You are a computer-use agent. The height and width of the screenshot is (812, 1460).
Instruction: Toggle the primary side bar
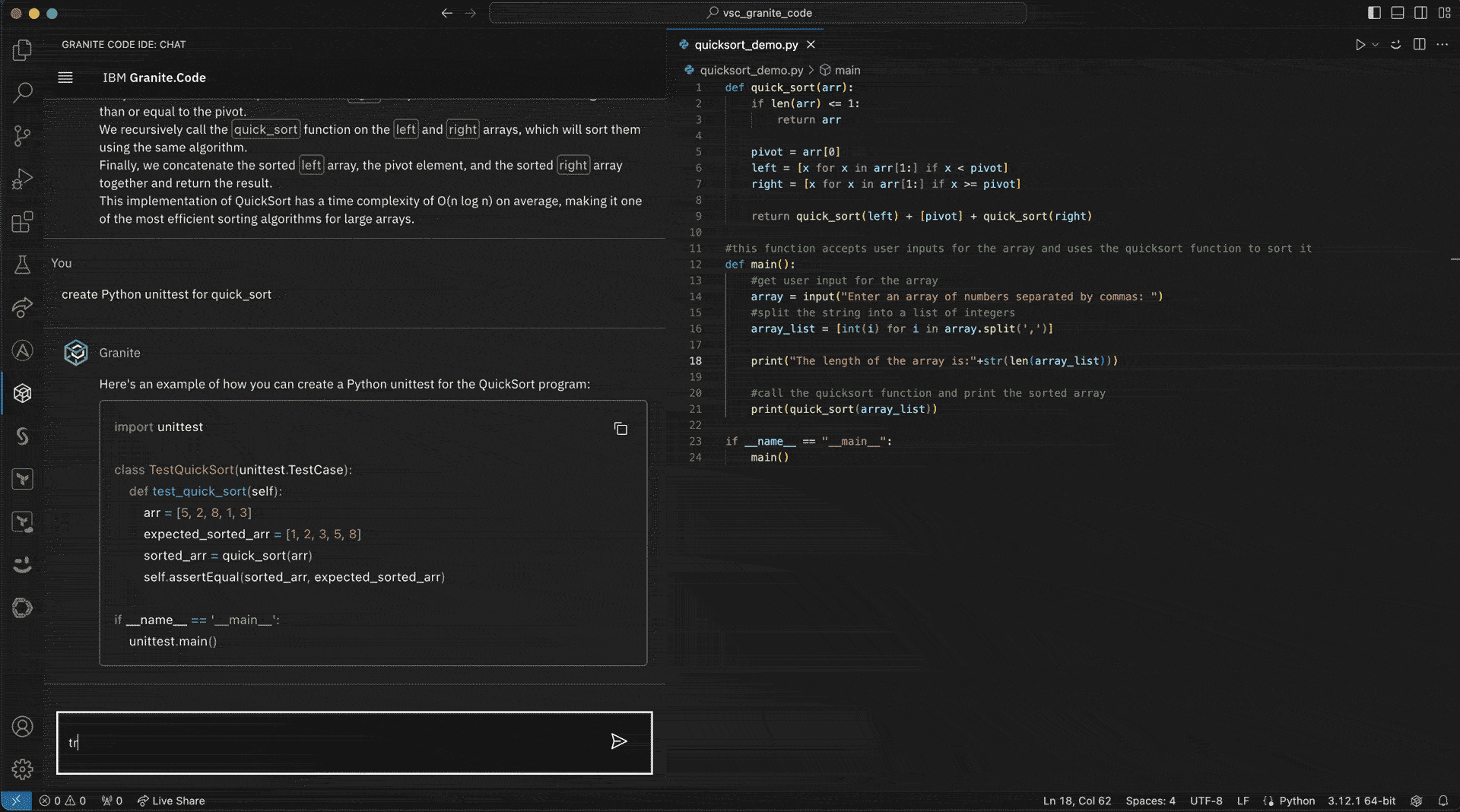1373,12
